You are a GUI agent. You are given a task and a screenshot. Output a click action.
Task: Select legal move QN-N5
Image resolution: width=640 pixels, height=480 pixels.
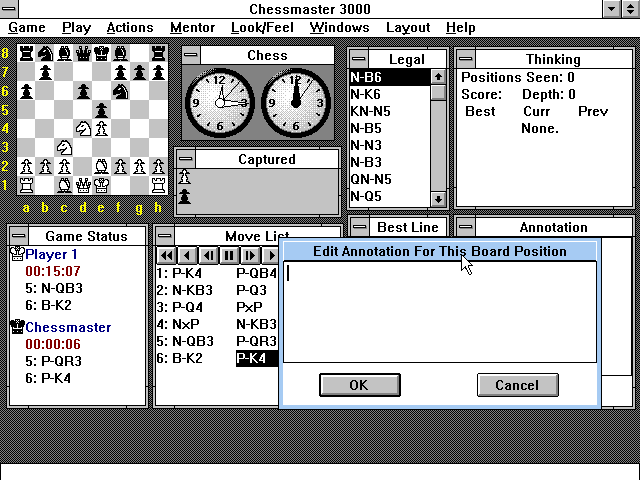click(x=390, y=179)
